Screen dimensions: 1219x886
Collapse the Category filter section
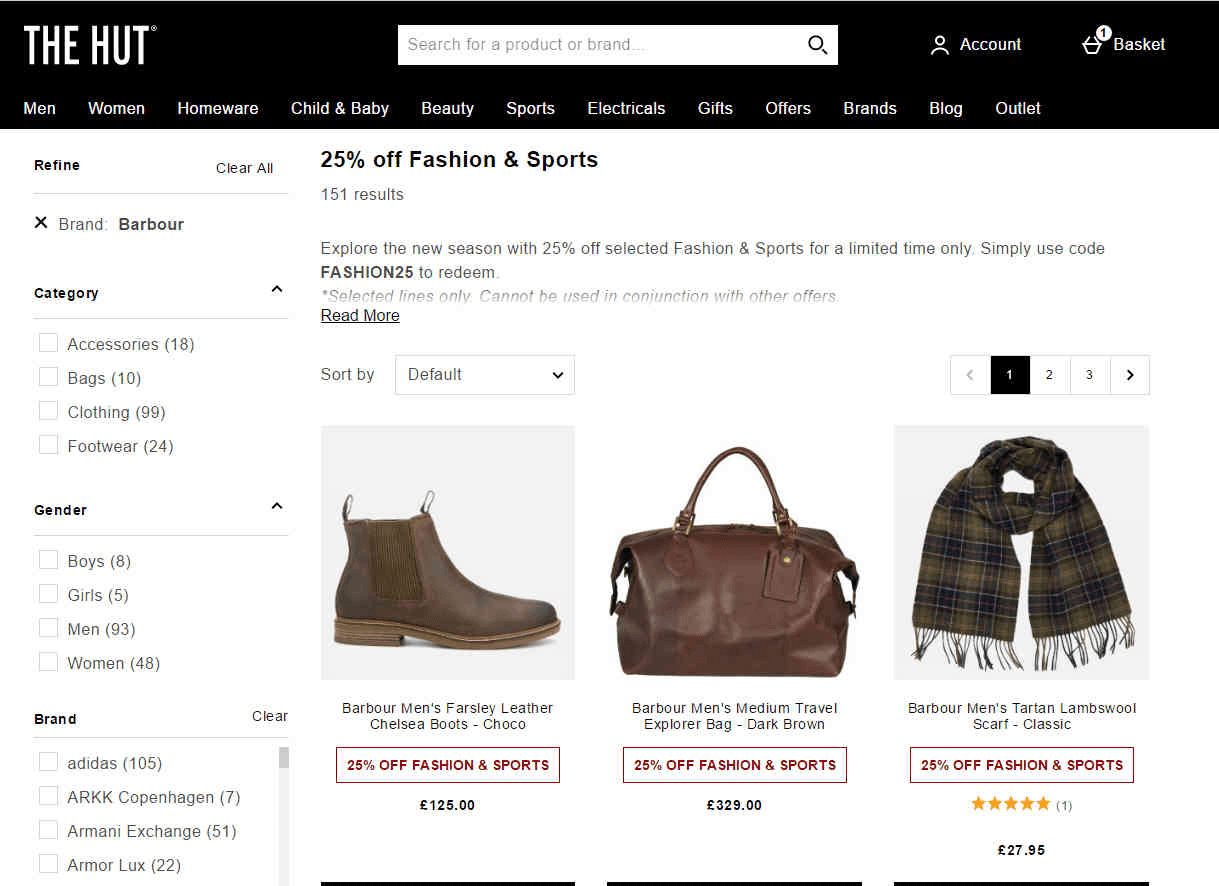pos(277,289)
